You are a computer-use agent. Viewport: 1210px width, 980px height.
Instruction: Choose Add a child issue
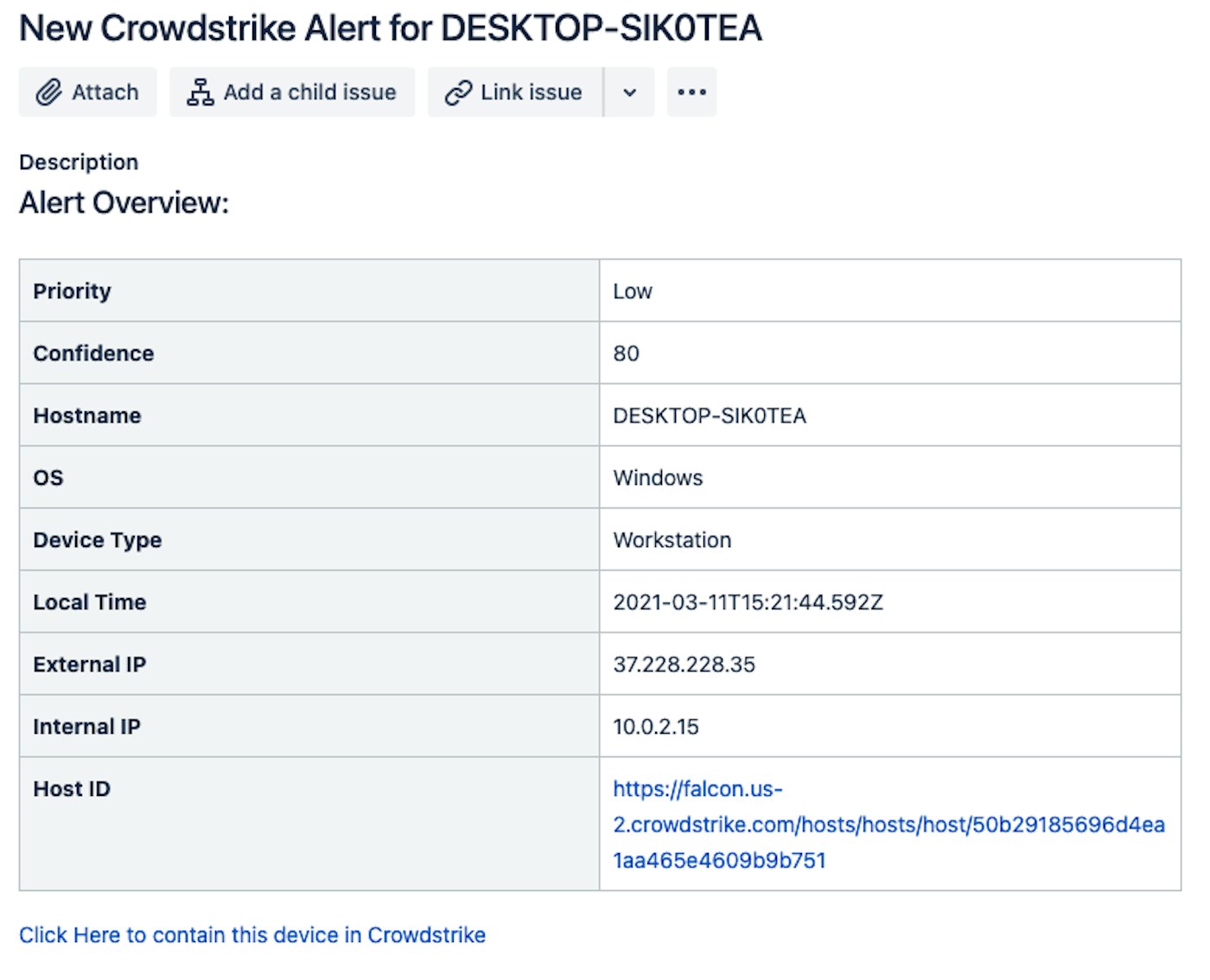click(309, 92)
